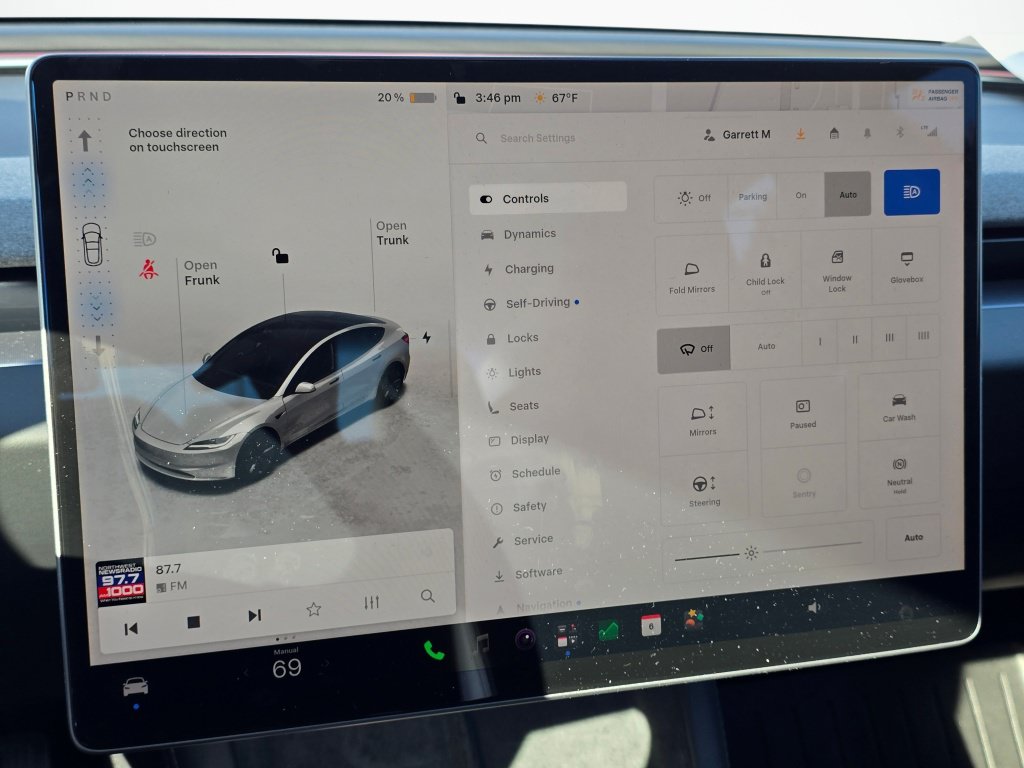Tap the Northwest Newsradio 97.7 station thumbnail
The height and width of the screenshot is (768, 1024).
pyautogui.click(x=121, y=583)
